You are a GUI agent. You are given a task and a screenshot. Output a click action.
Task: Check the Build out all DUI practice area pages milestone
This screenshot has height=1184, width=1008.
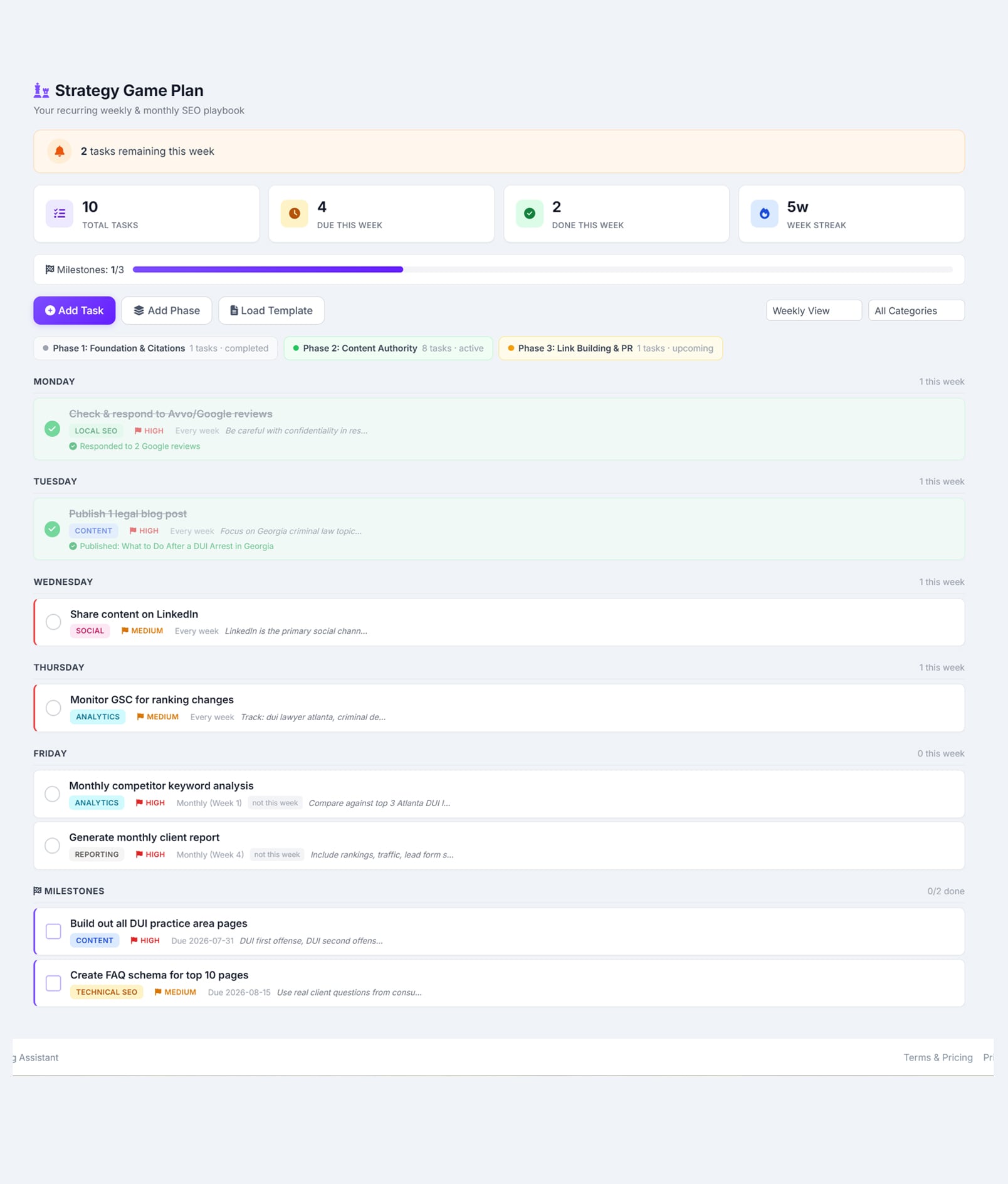pyautogui.click(x=53, y=931)
